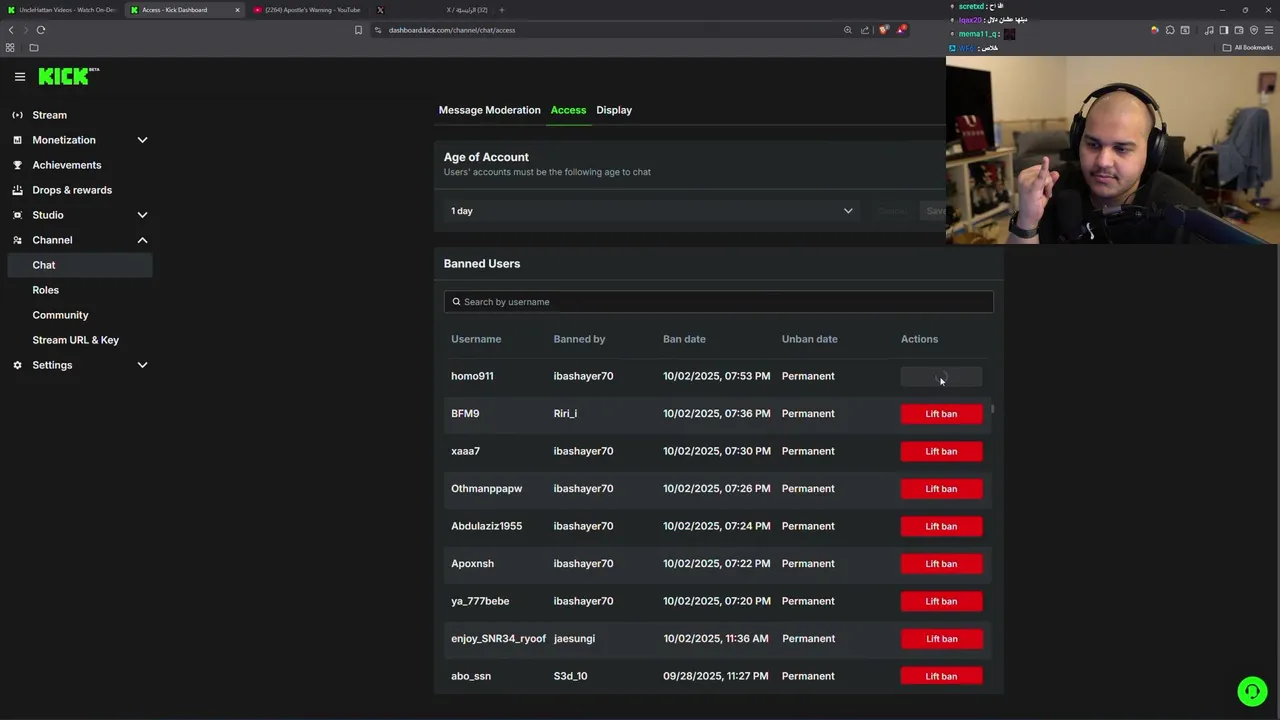Viewport: 1280px width, 720px height.
Task: Click the jaesungi banned-by cell
Action: 574,639
